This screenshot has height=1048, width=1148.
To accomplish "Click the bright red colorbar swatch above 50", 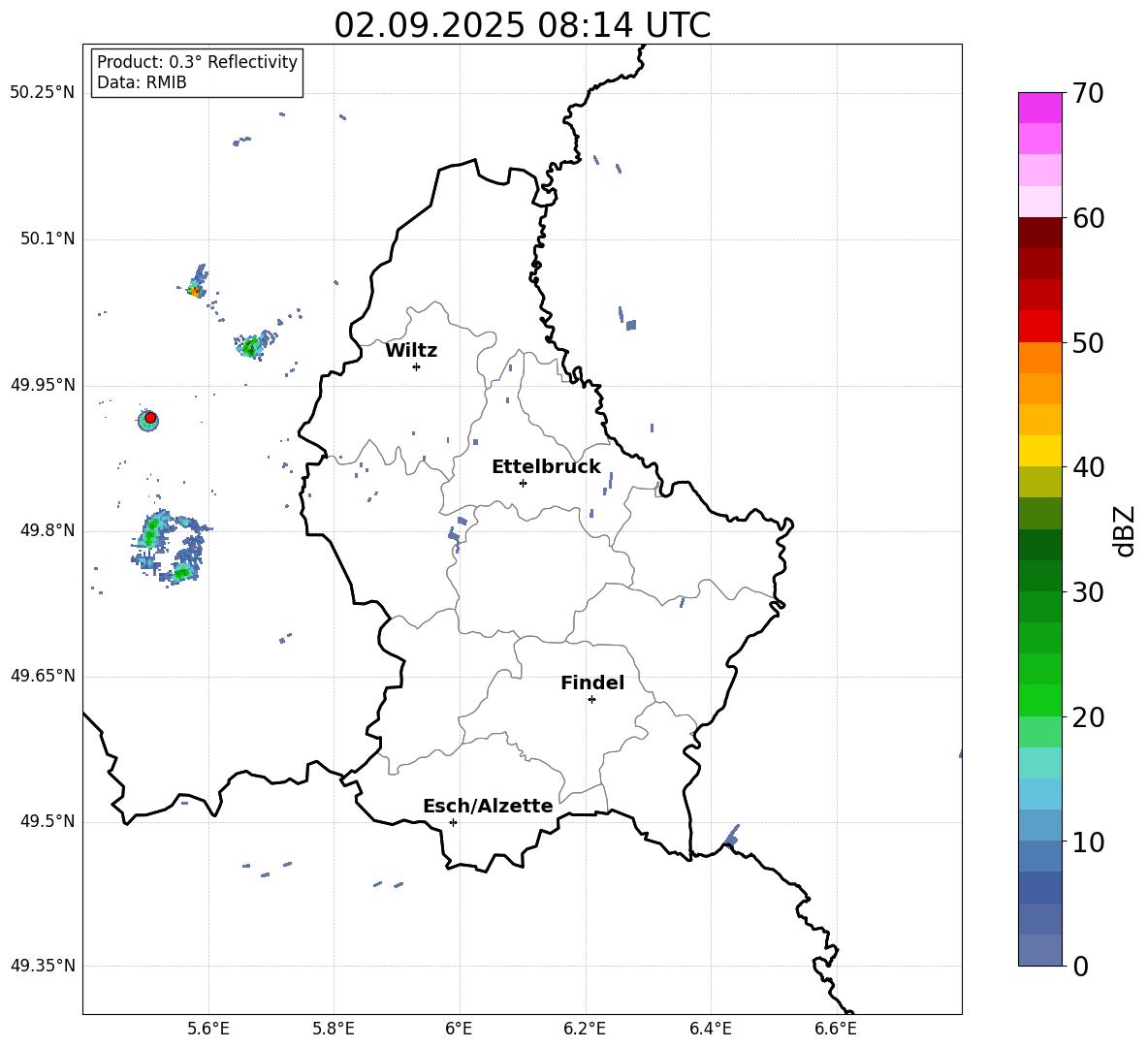I will pyautogui.click(x=1039, y=327).
